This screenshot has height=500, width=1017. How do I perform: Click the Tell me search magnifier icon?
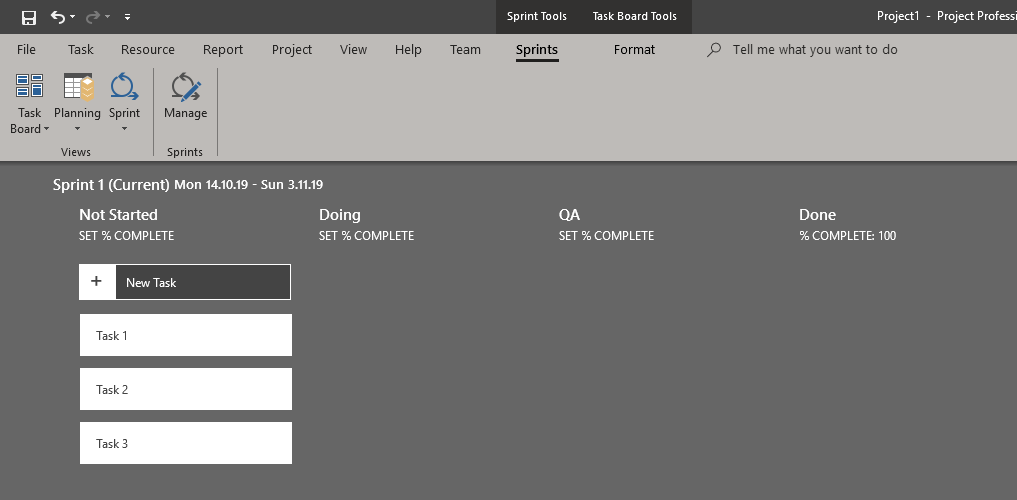714,50
